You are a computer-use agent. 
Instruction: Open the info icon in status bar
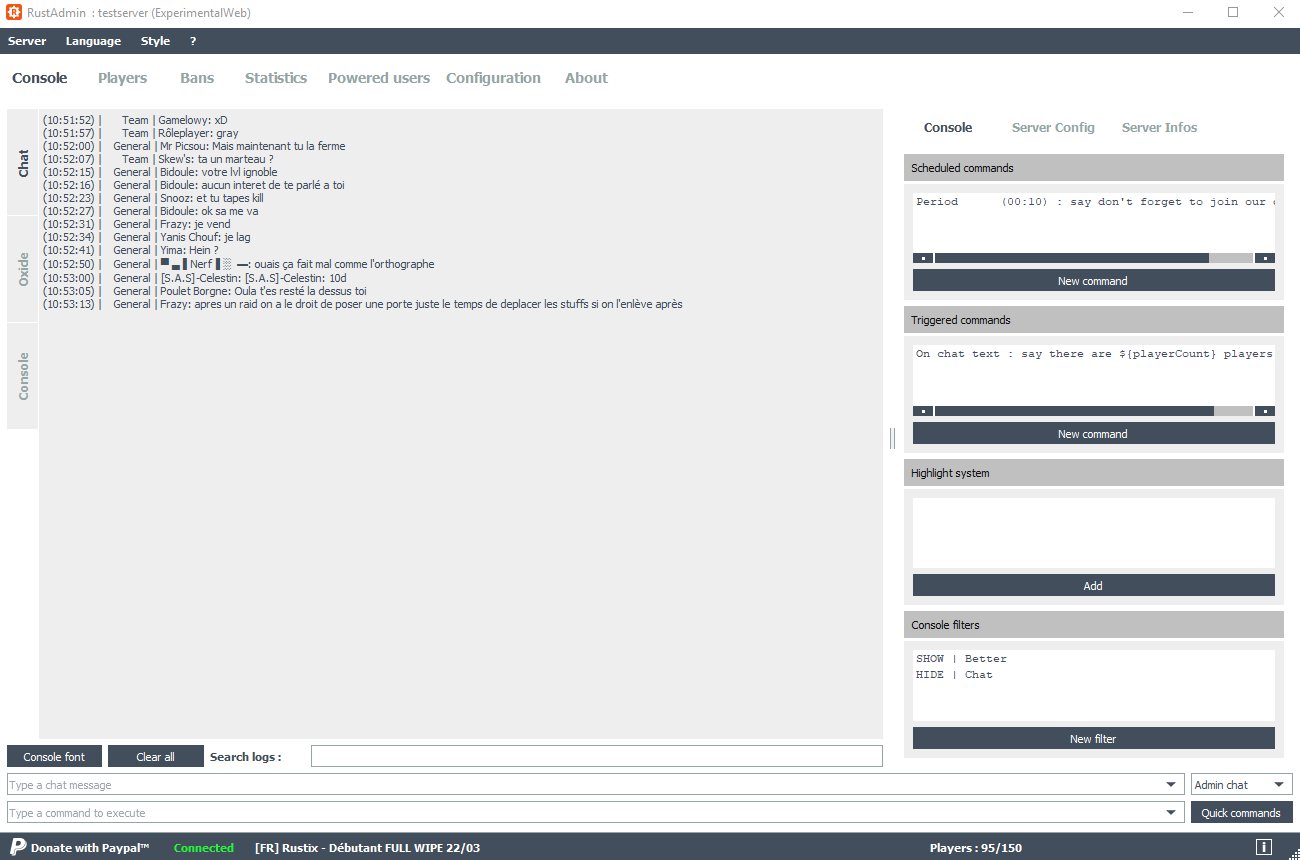click(1264, 847)
